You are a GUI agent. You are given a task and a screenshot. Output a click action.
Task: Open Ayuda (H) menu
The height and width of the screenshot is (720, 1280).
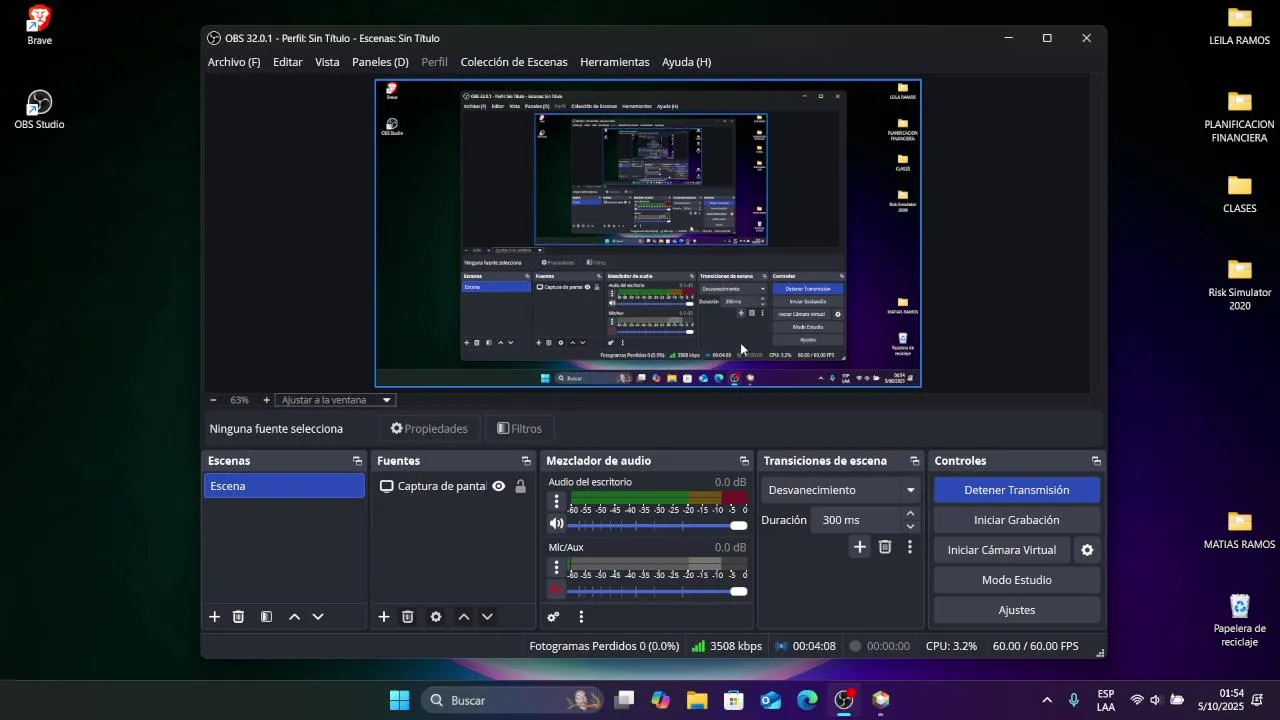tap(687, 62)
